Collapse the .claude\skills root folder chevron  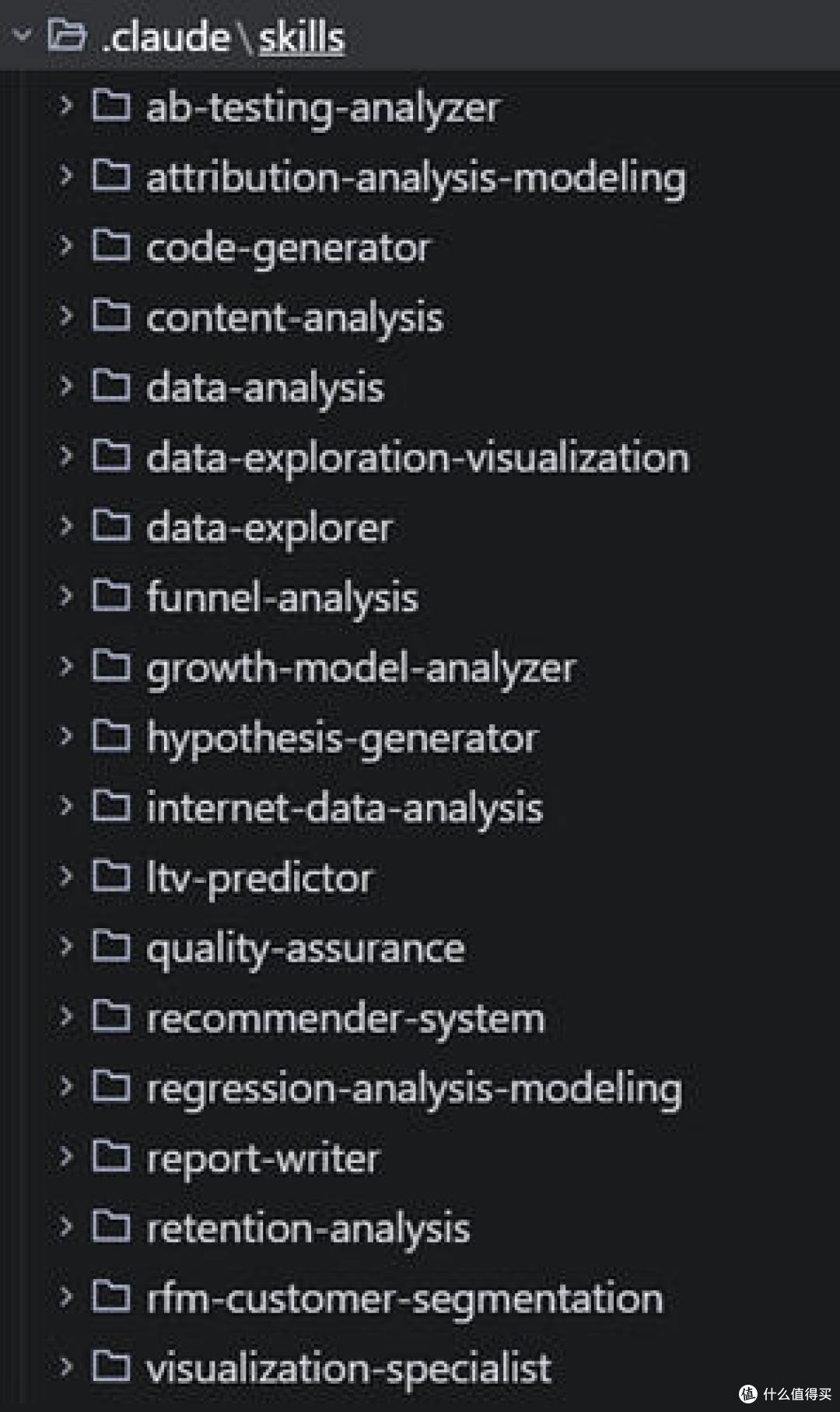point(22,35)
